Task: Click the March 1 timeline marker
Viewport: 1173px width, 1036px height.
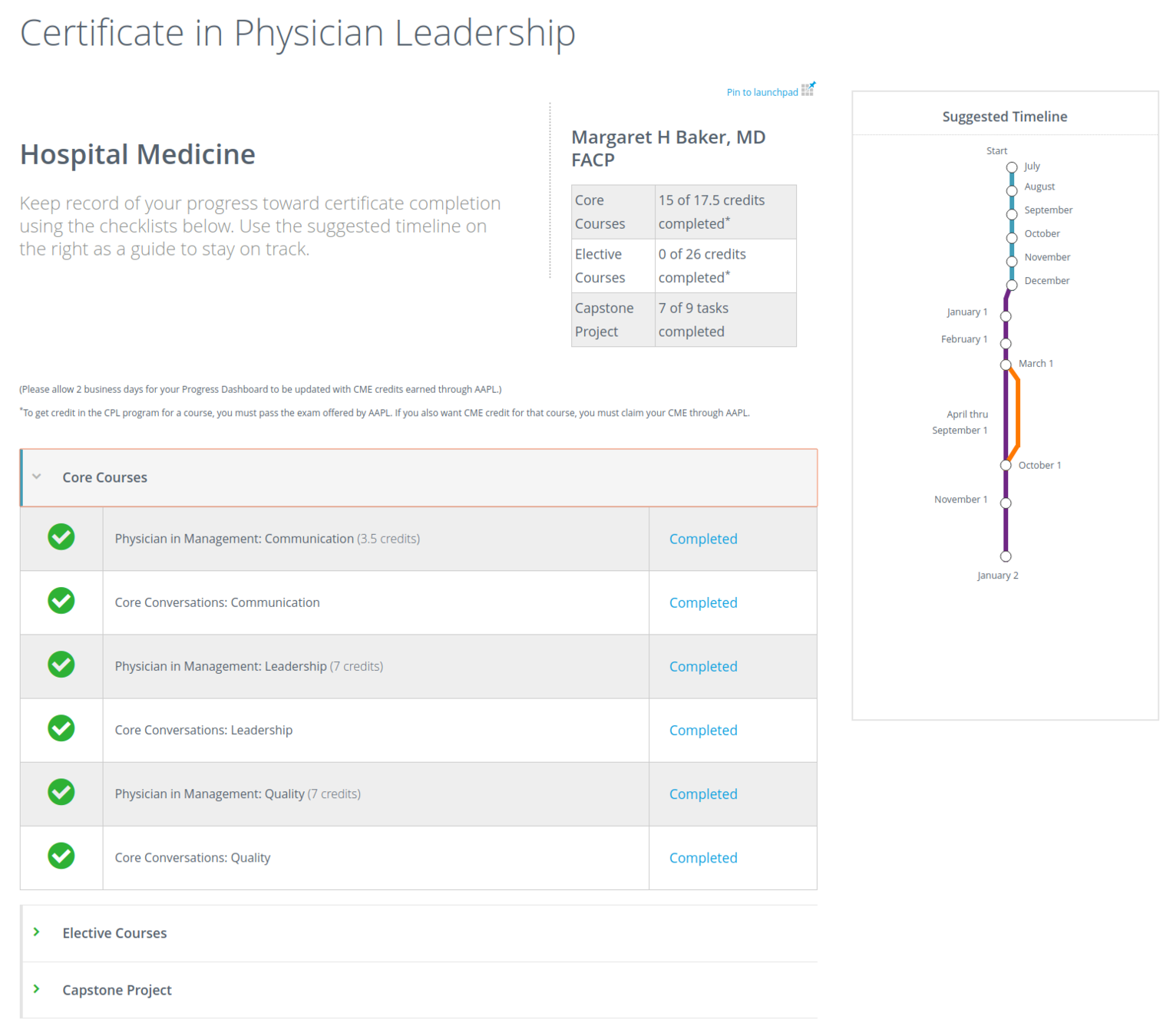Action: point(1006,365)
